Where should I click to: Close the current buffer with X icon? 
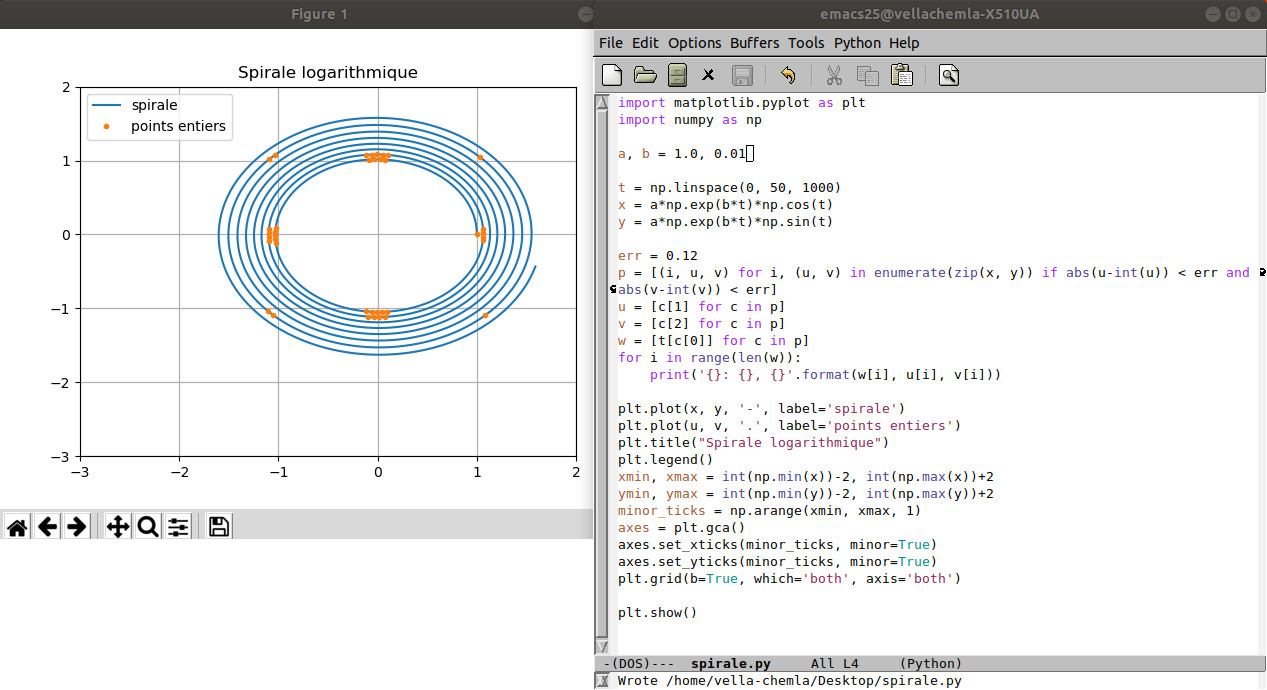pos(708,75)
